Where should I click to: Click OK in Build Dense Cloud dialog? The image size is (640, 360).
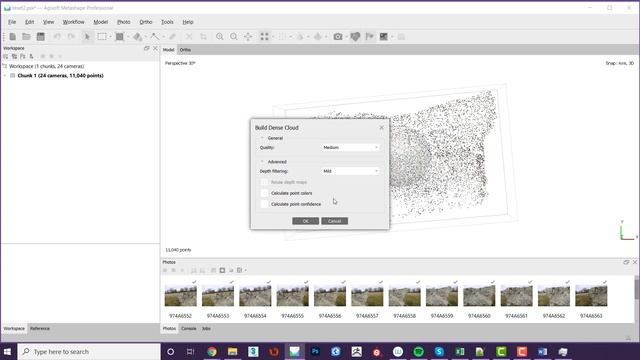click(305, 221)
